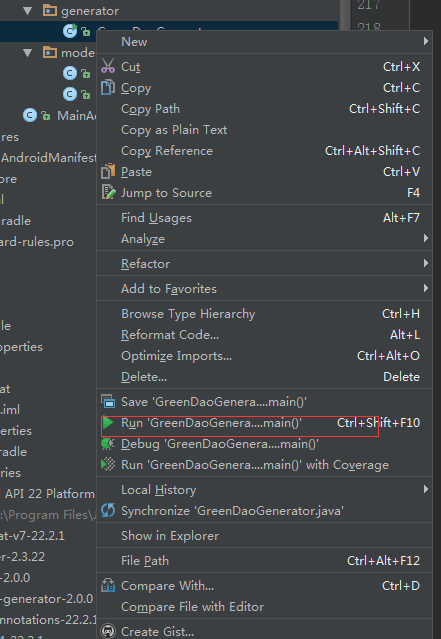
Task: Collapse the generator package node
Action: pyautogui.click(x=28, y=11)
